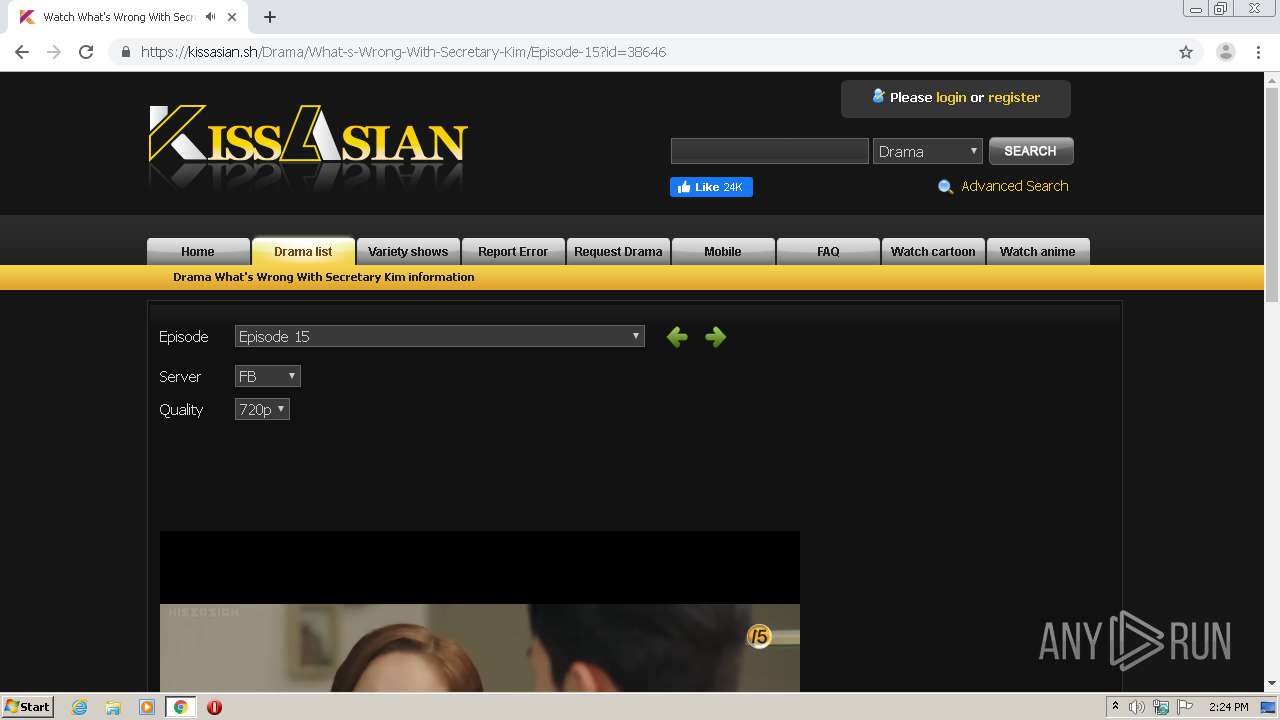
Task: Open volume control in system tray
Action: [1137, 707]
